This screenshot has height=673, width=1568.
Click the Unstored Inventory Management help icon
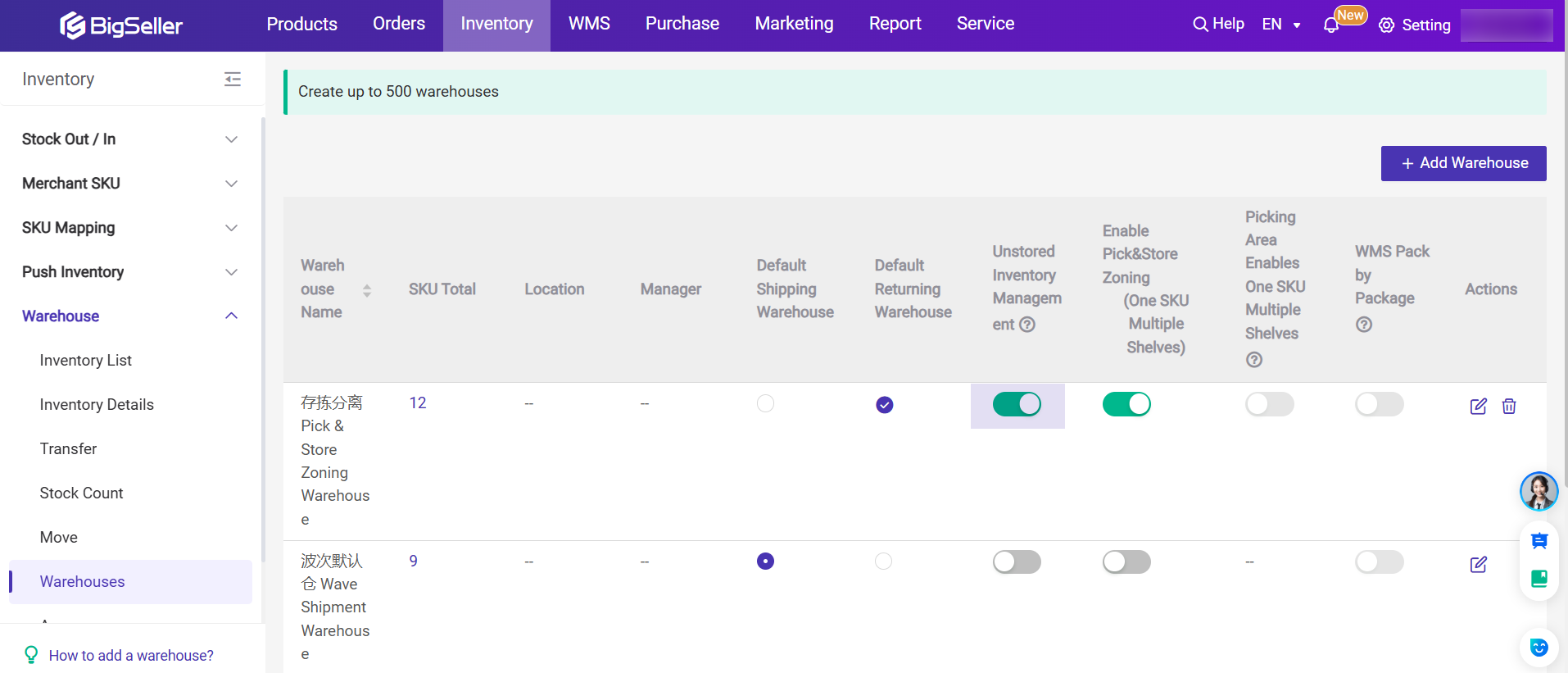[x=1027, y=325]
